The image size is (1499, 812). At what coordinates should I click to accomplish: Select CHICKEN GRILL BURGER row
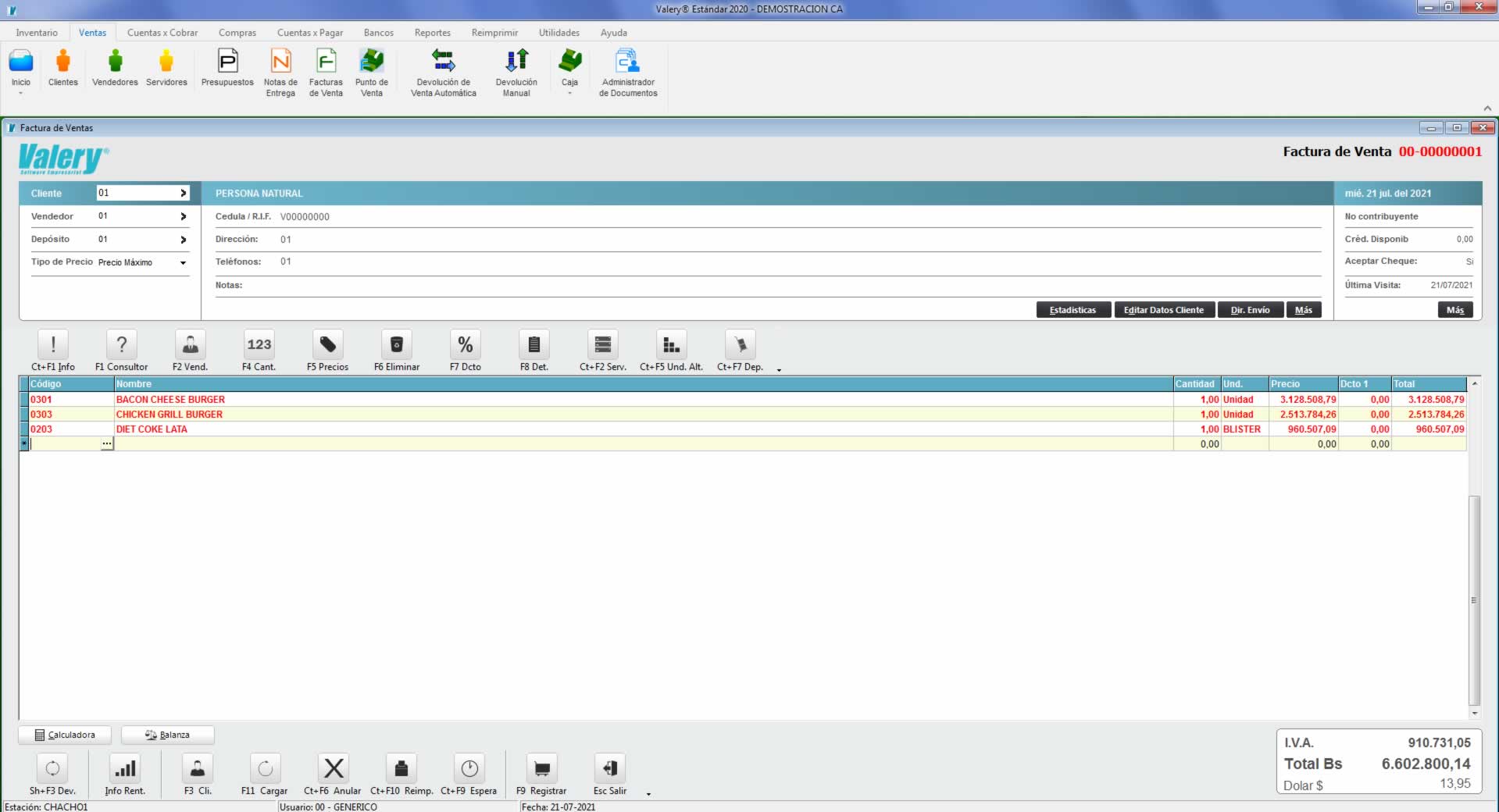[x=743, y=414]
